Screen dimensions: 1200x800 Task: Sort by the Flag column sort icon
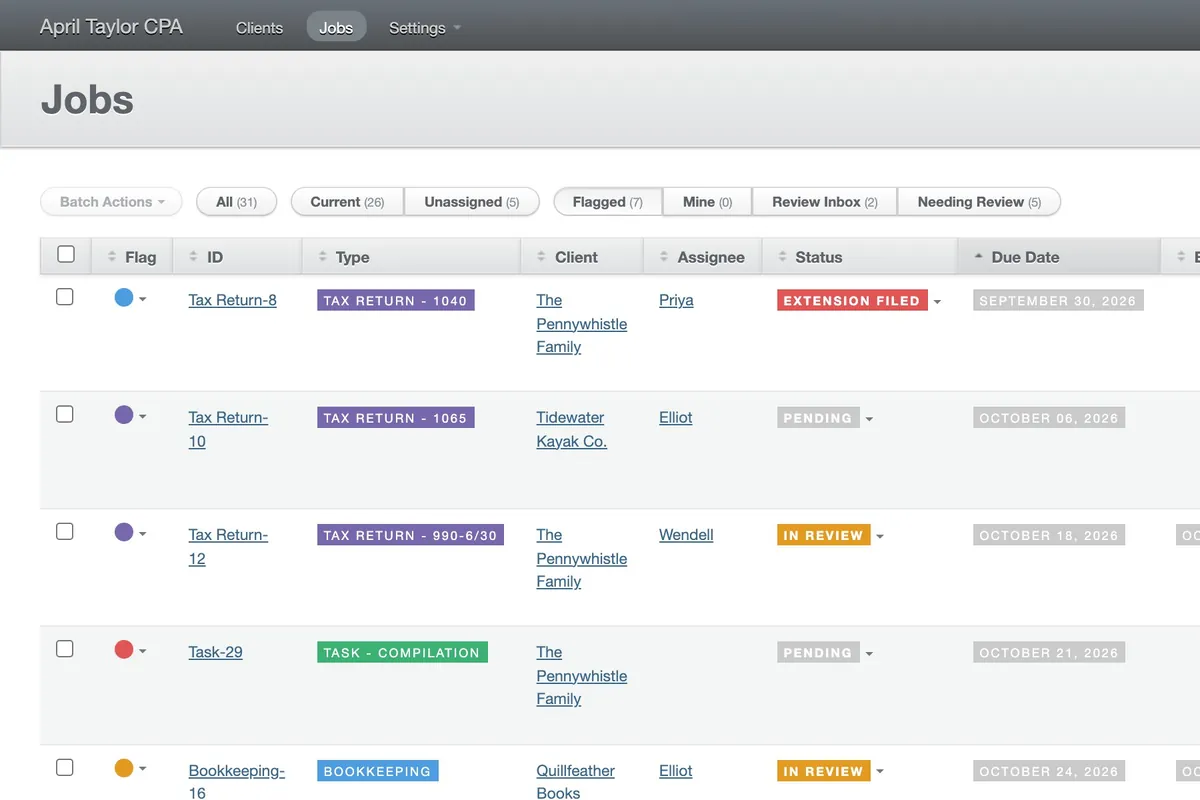(112, 257)
